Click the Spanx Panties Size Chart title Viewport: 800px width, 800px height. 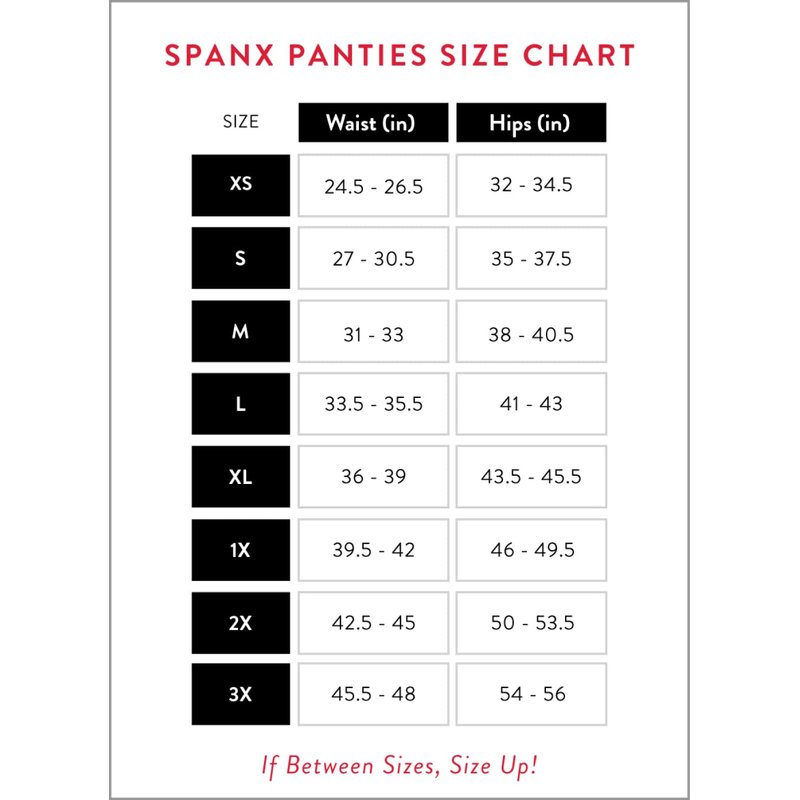[x=400, y=55]
